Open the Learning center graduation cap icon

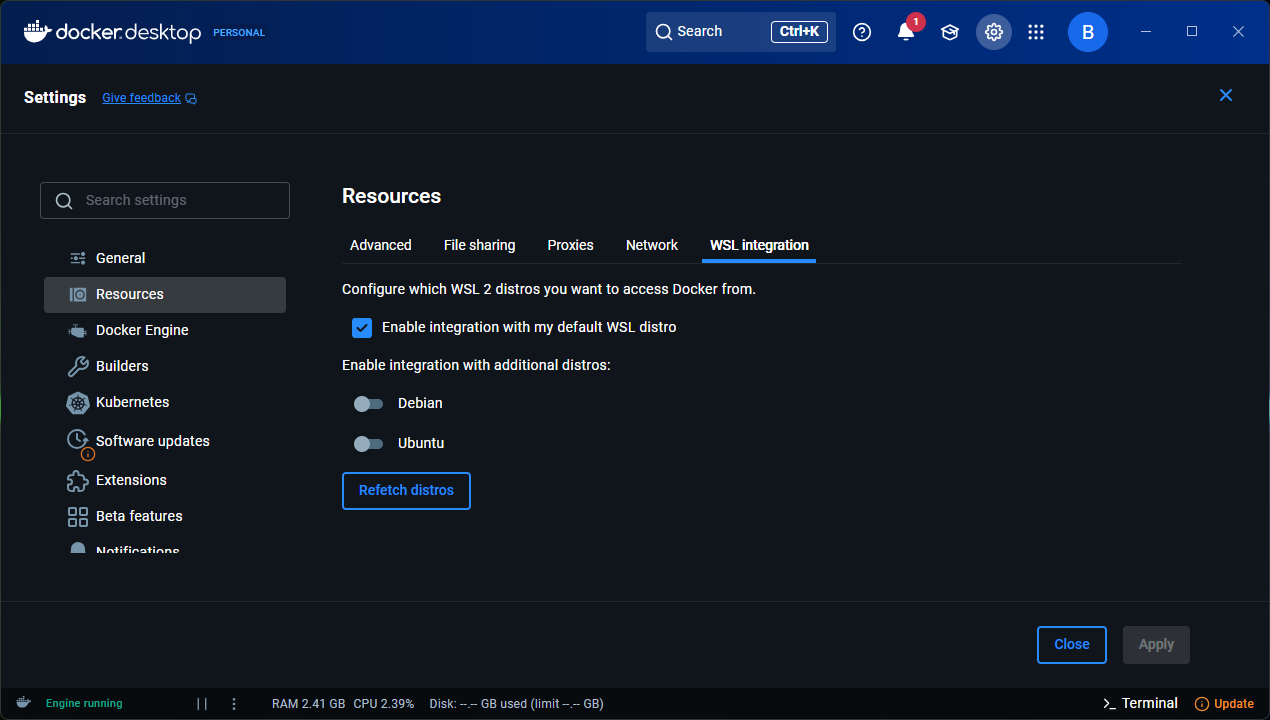pyautogui.click(x=950, y=32)
